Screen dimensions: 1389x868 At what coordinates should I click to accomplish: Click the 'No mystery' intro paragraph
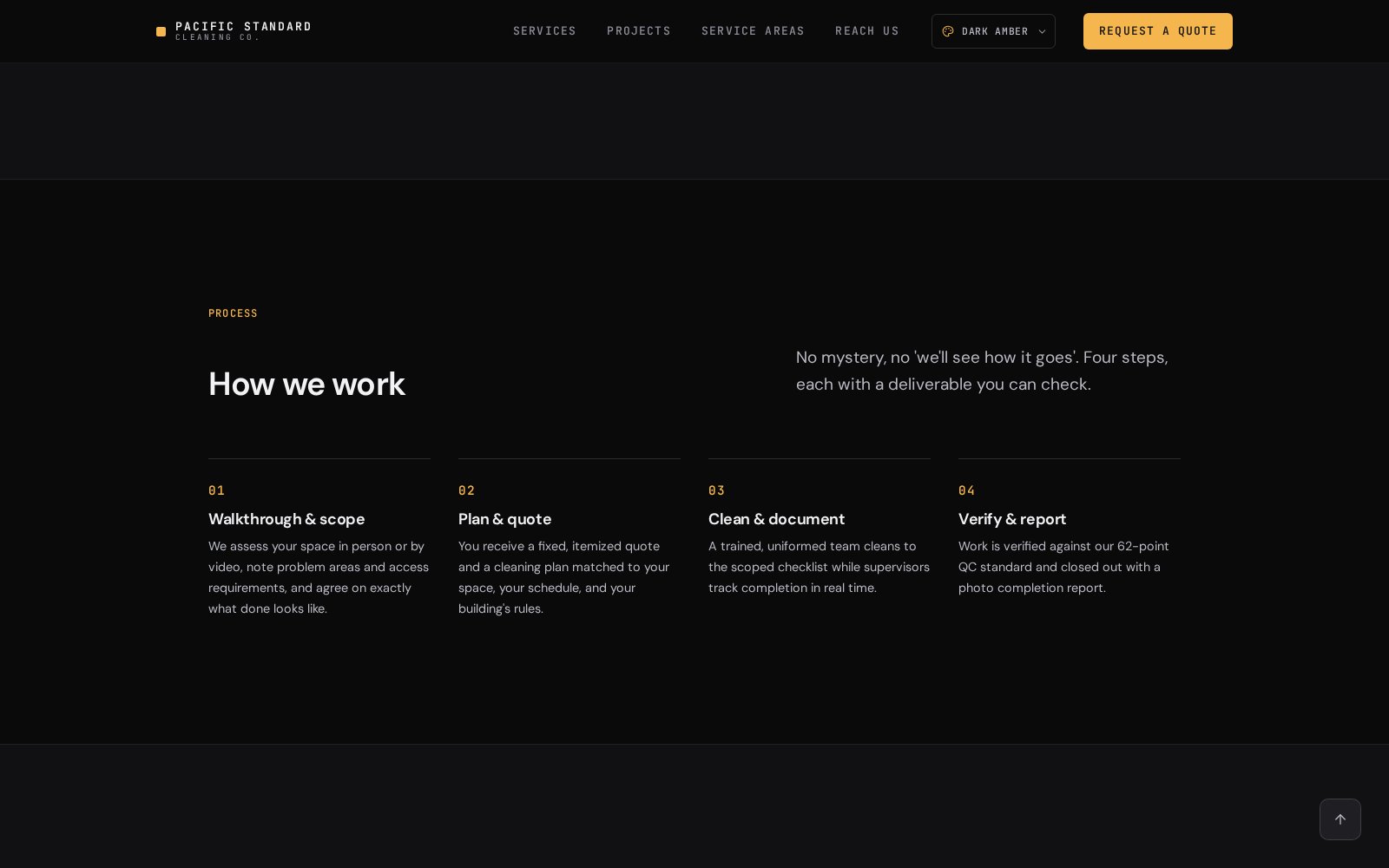(x=982, y=371)
